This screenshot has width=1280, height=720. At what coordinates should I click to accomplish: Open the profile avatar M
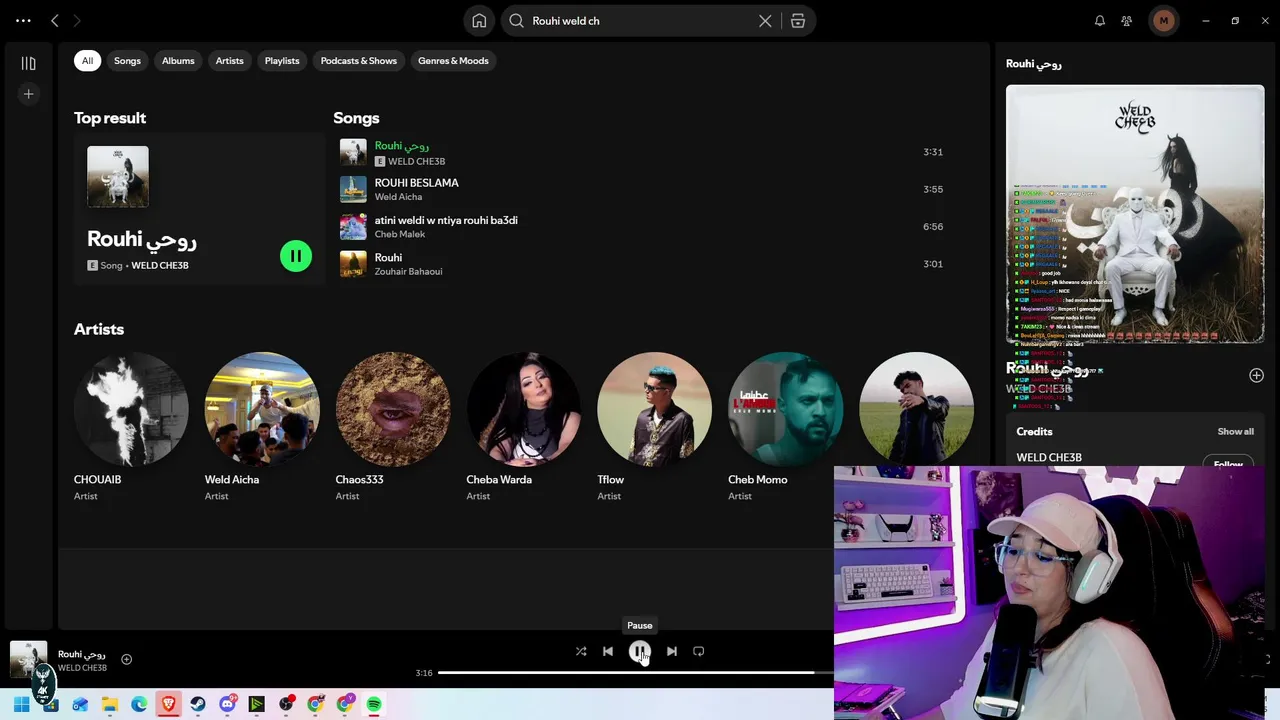click(x=1163, y=21)
